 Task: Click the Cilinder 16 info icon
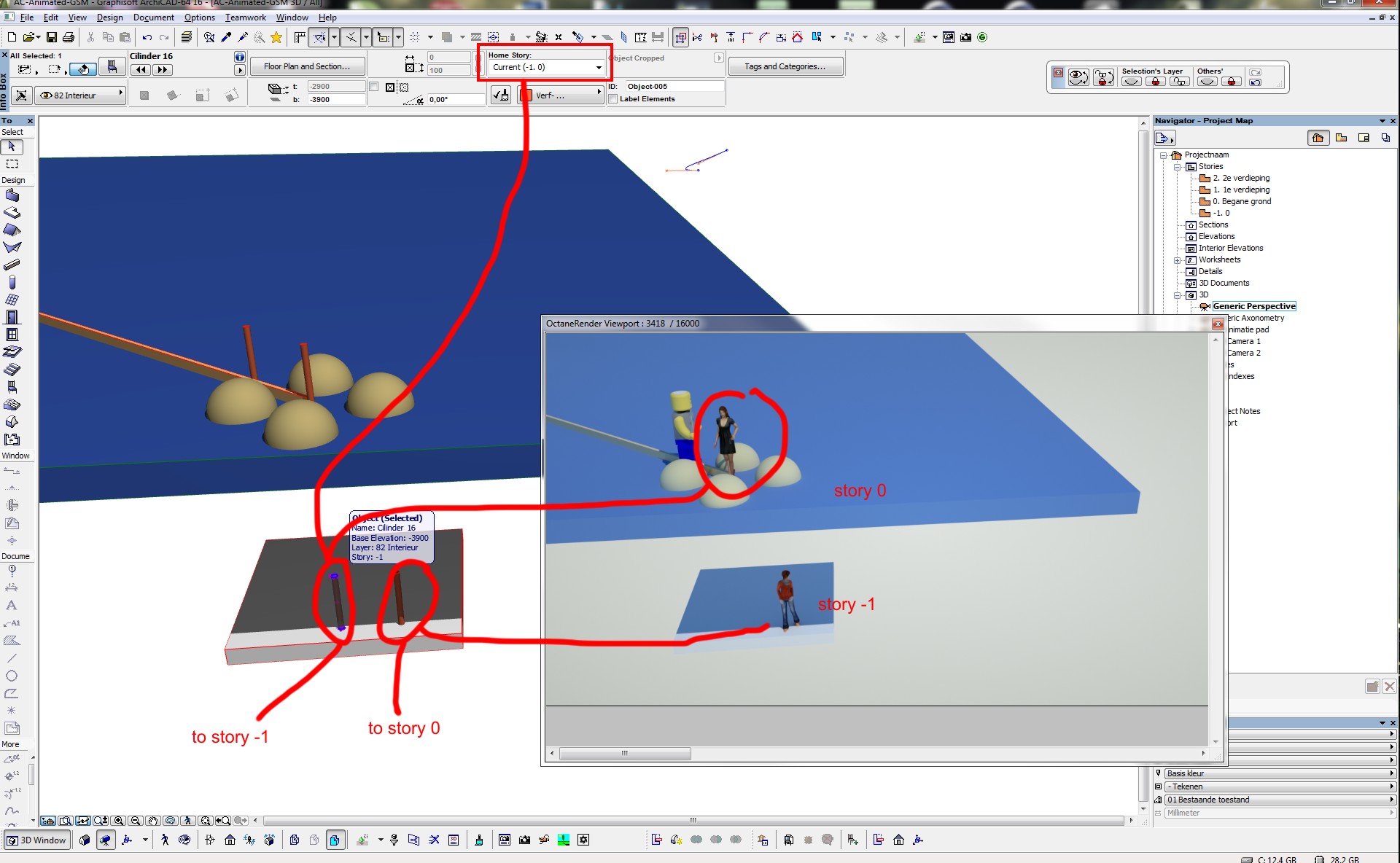point(239,57)
